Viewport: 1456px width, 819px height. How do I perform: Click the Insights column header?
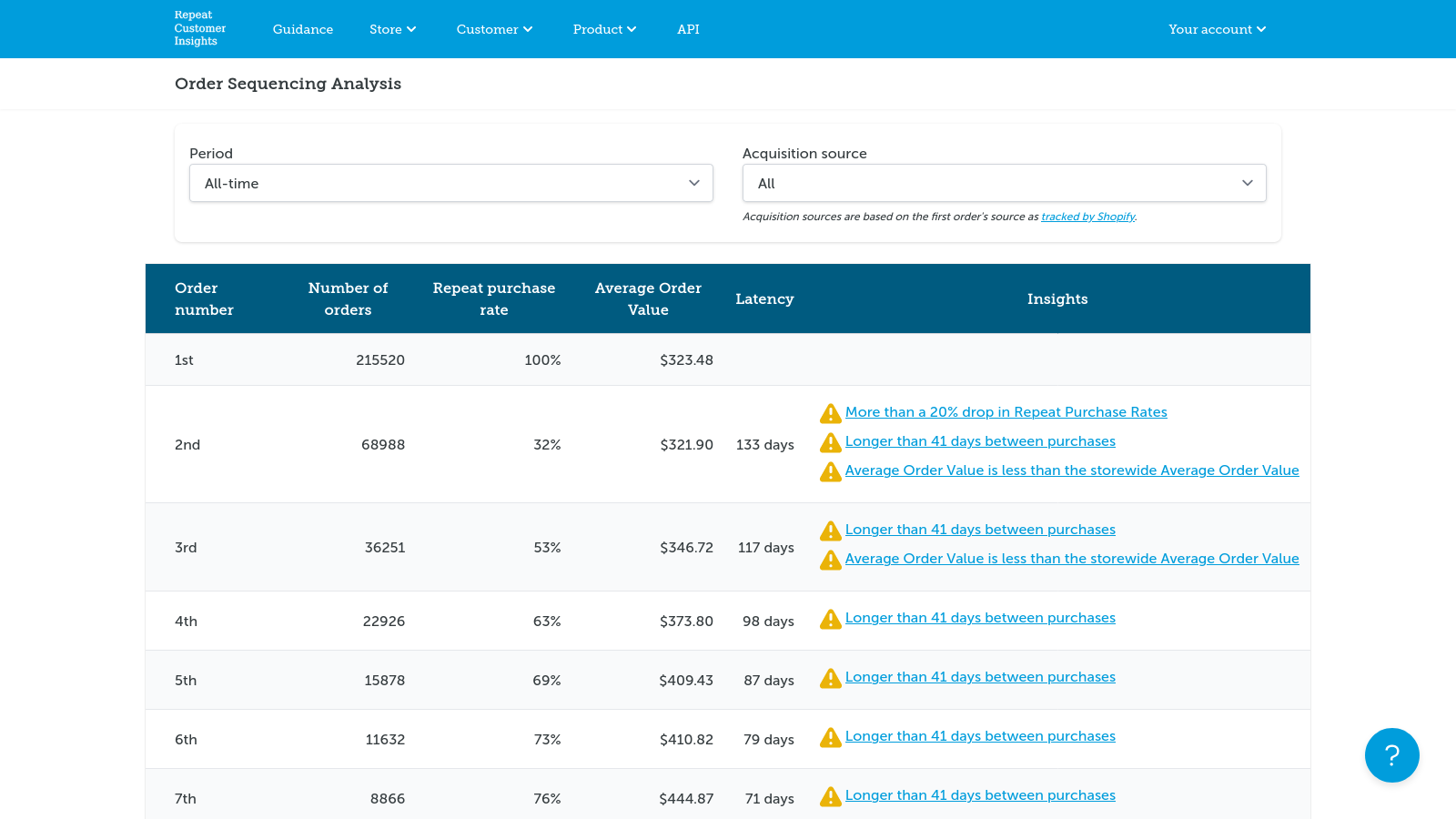(1057, 298)
